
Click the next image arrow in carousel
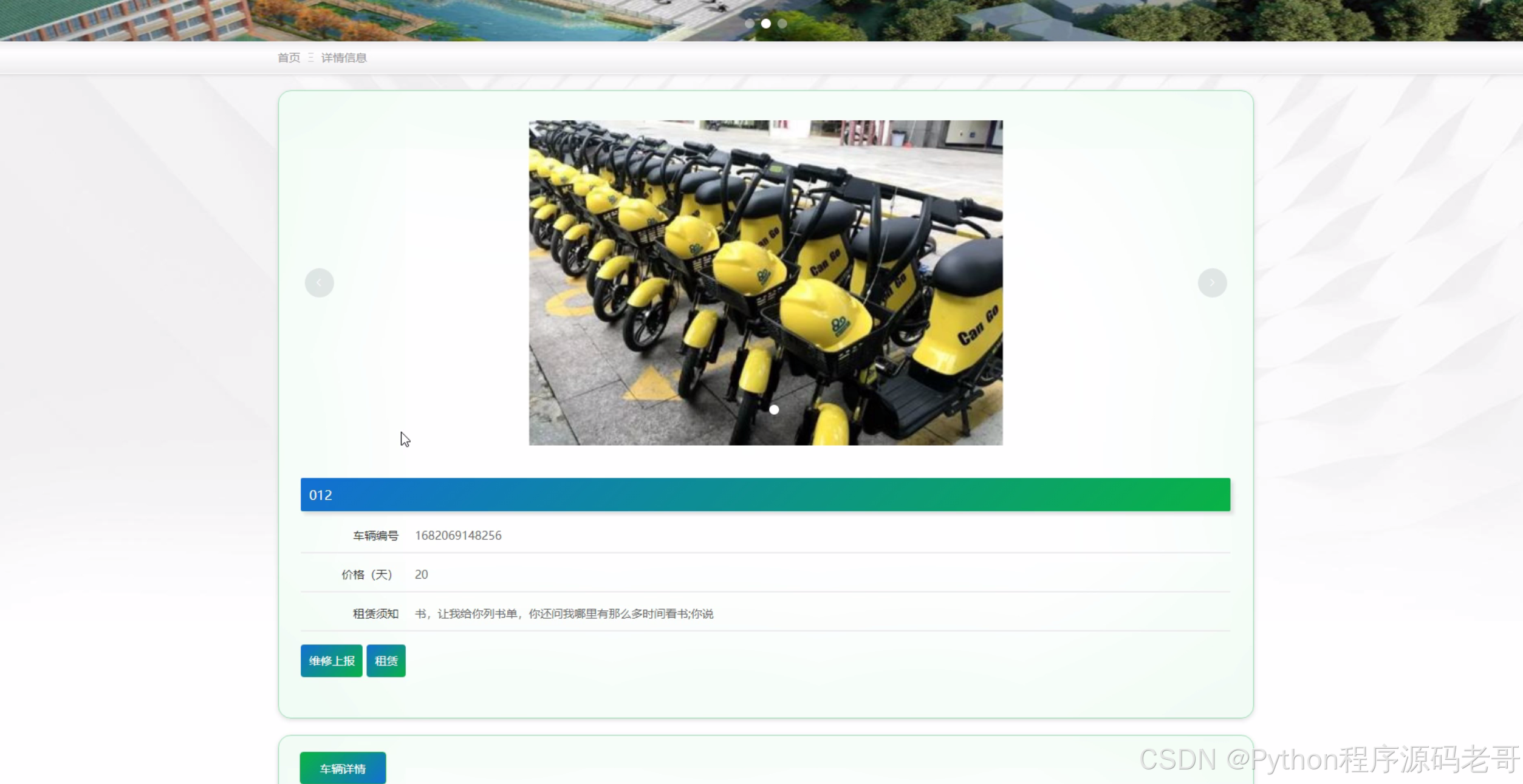1212,283
